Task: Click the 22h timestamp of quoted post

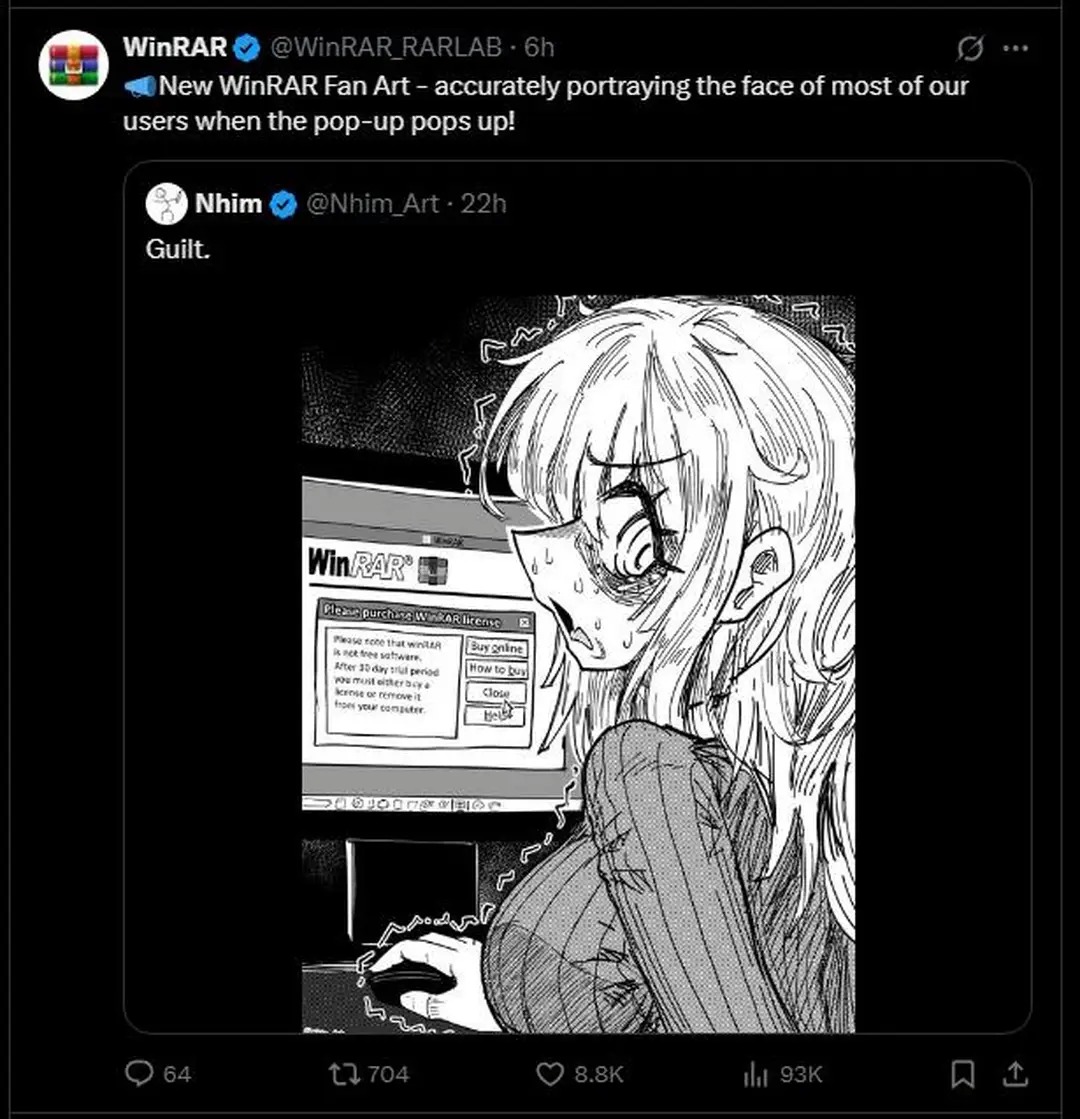Action: 483,204
